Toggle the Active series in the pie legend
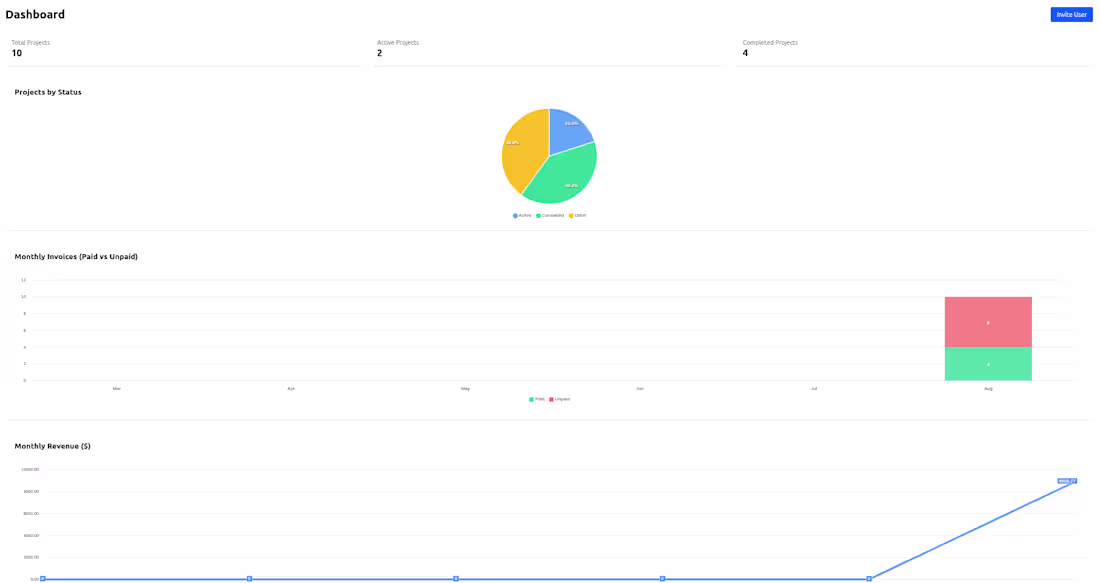This screenshot has width=1100, height=583. click(516, 215)
